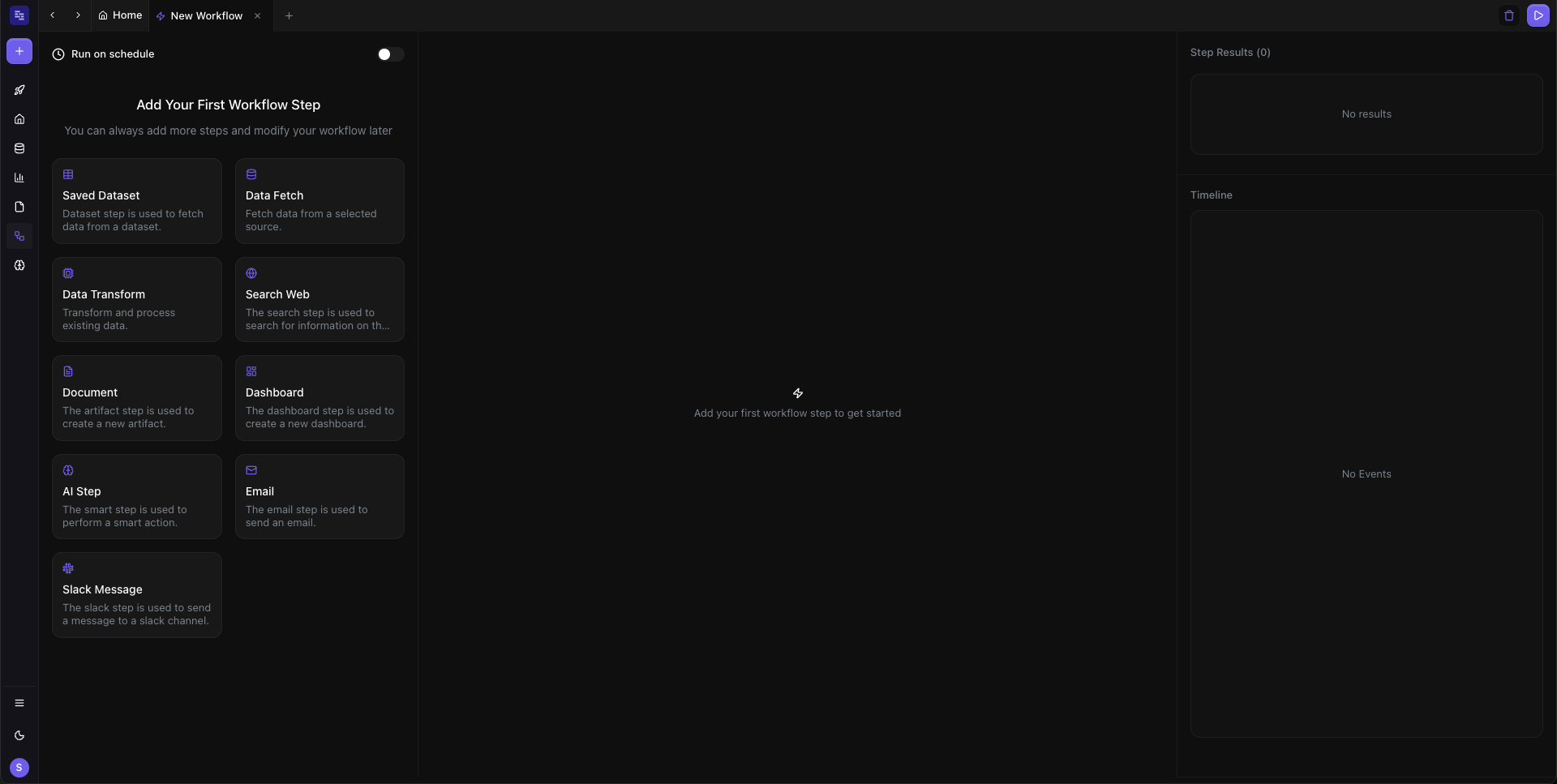Close the New Workflow tab
This screenshot has width=1557, height=784.
(258, 15)
